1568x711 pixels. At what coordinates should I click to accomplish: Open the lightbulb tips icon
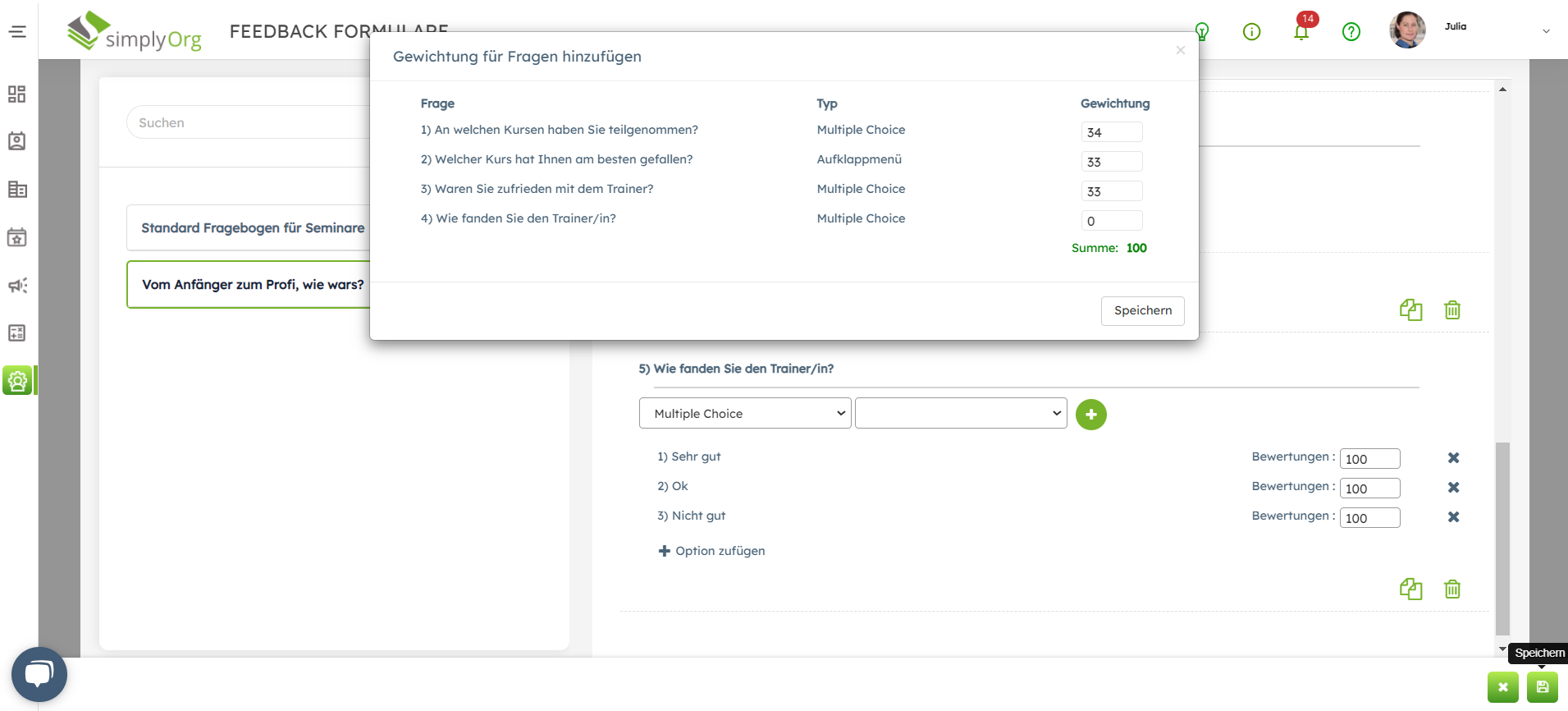(x=1202, y=32)
